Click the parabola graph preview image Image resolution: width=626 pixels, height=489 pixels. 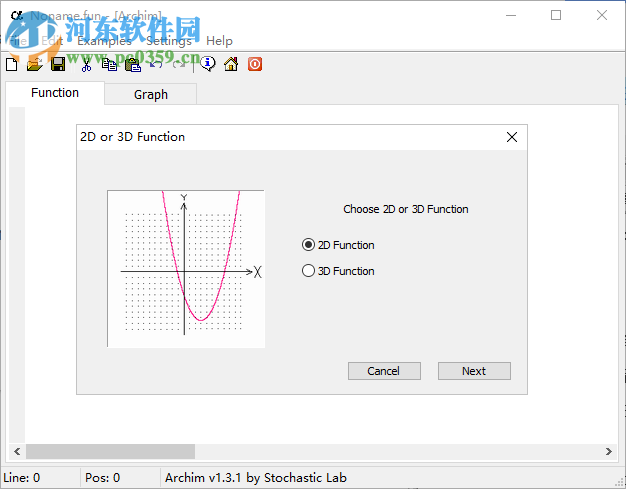click(186, 269)
